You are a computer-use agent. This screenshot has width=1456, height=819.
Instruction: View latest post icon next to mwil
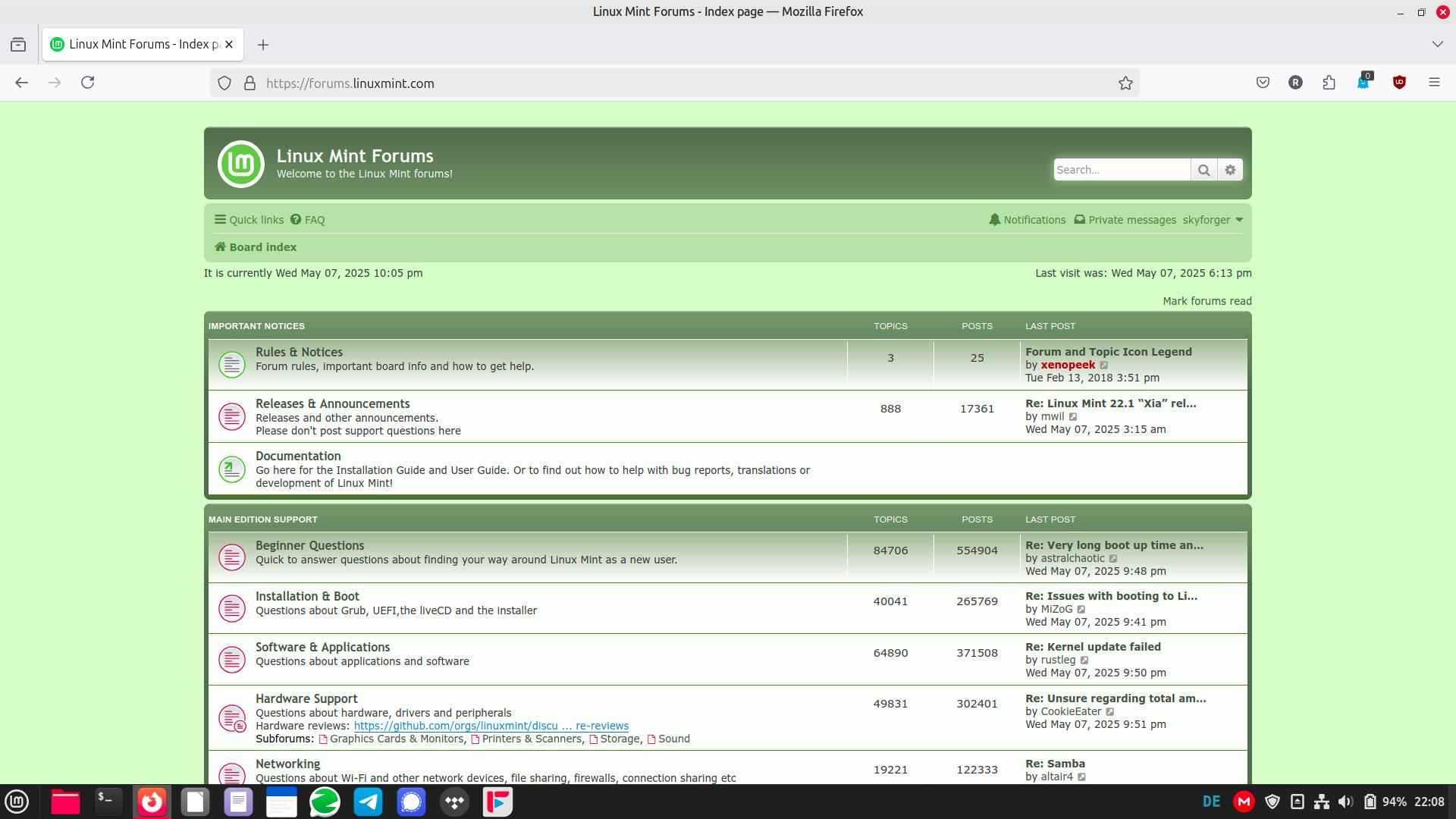(1073, 417)
